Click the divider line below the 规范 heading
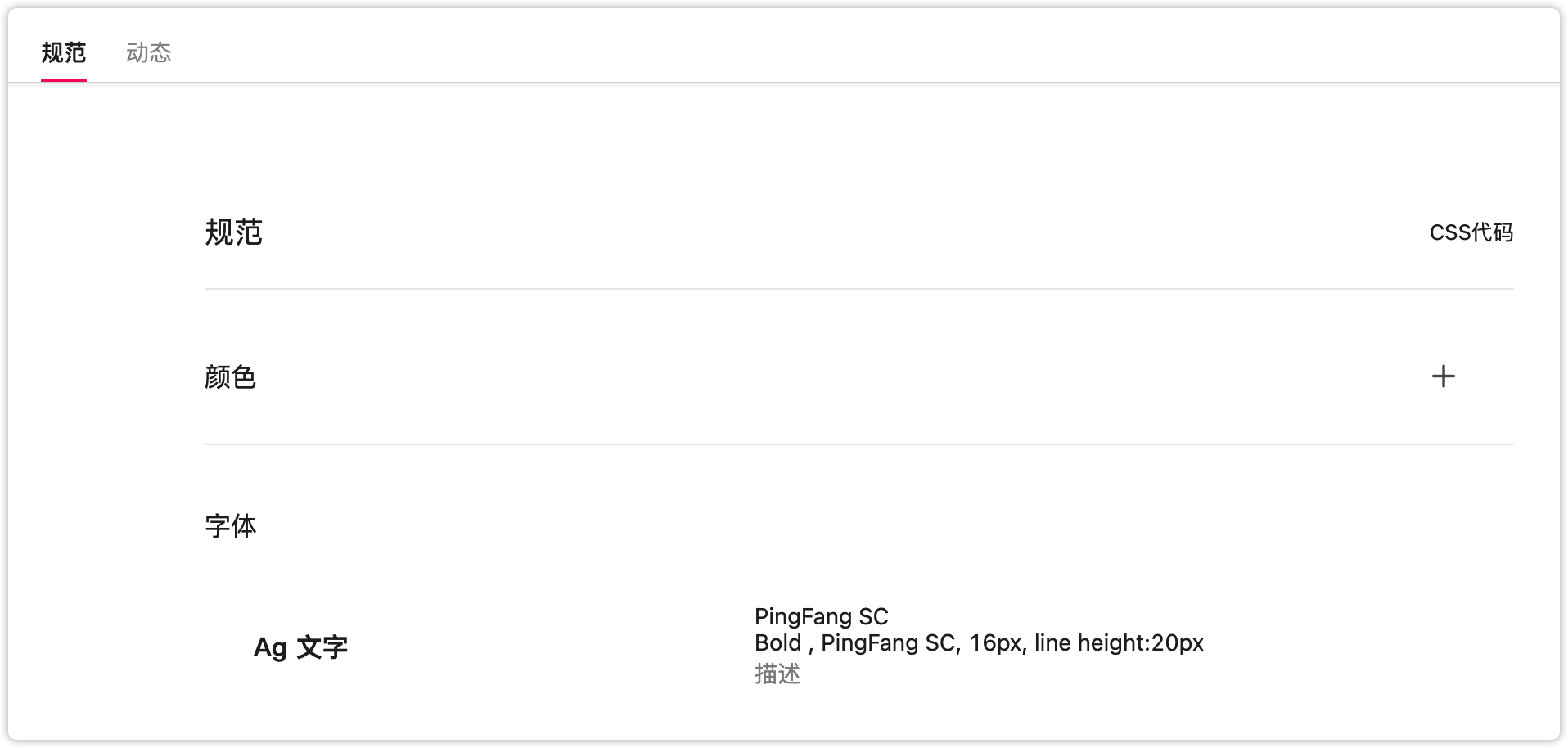 tap(858, 289)
